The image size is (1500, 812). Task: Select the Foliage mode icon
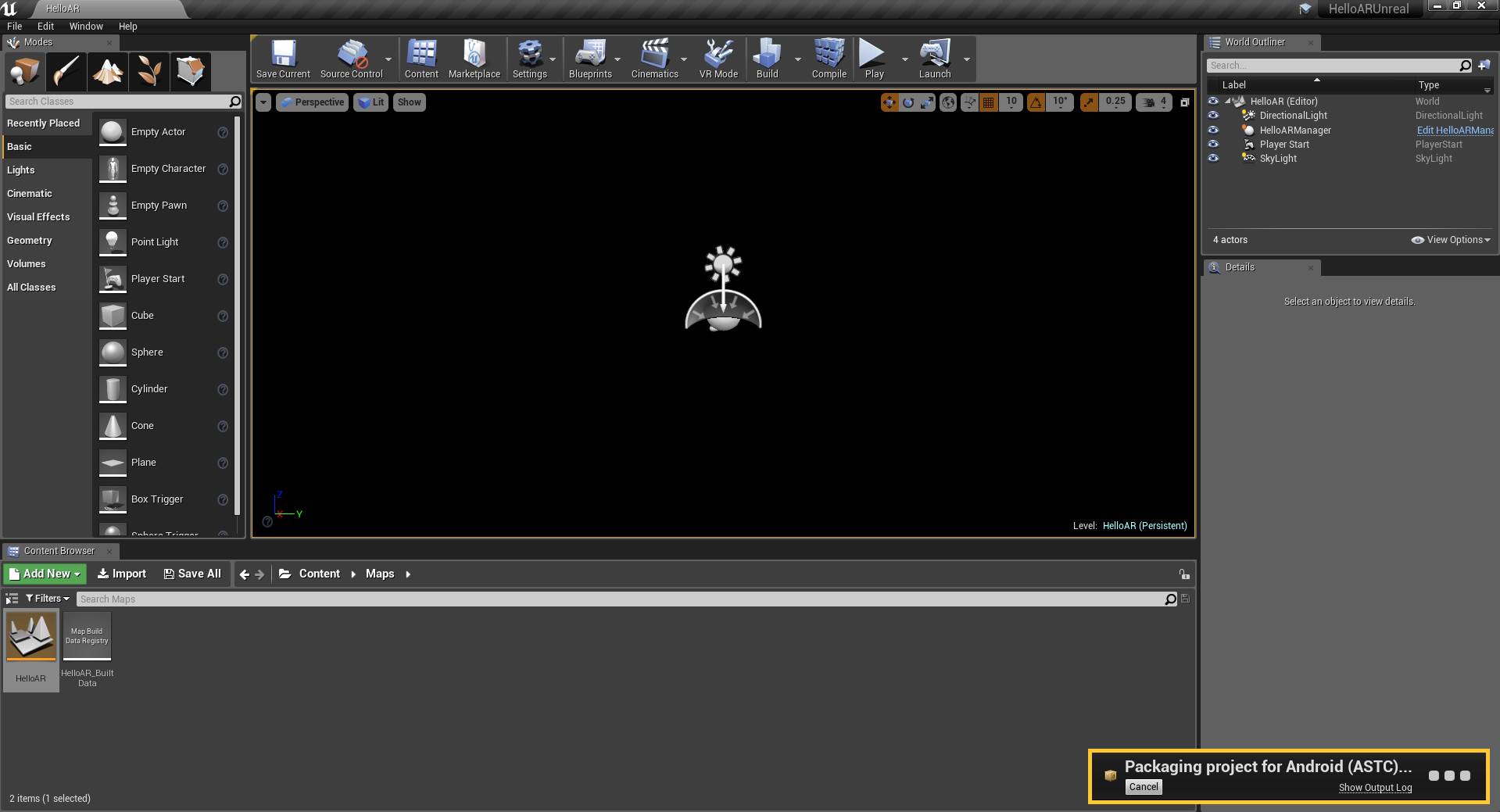pos(149,72)
